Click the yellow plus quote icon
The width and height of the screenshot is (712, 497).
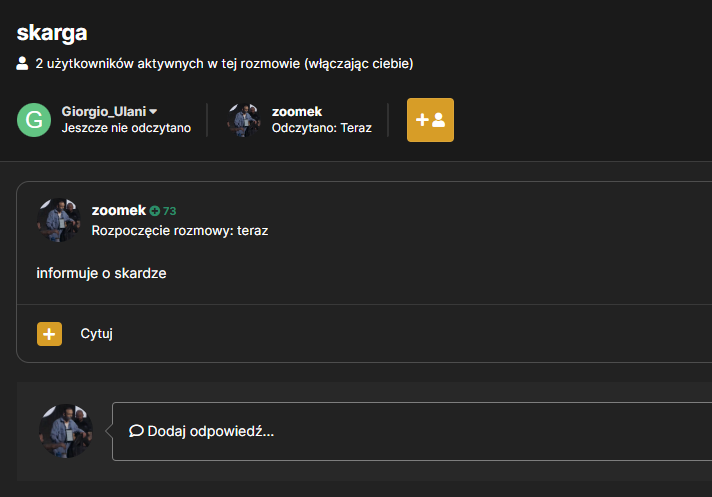49,334
